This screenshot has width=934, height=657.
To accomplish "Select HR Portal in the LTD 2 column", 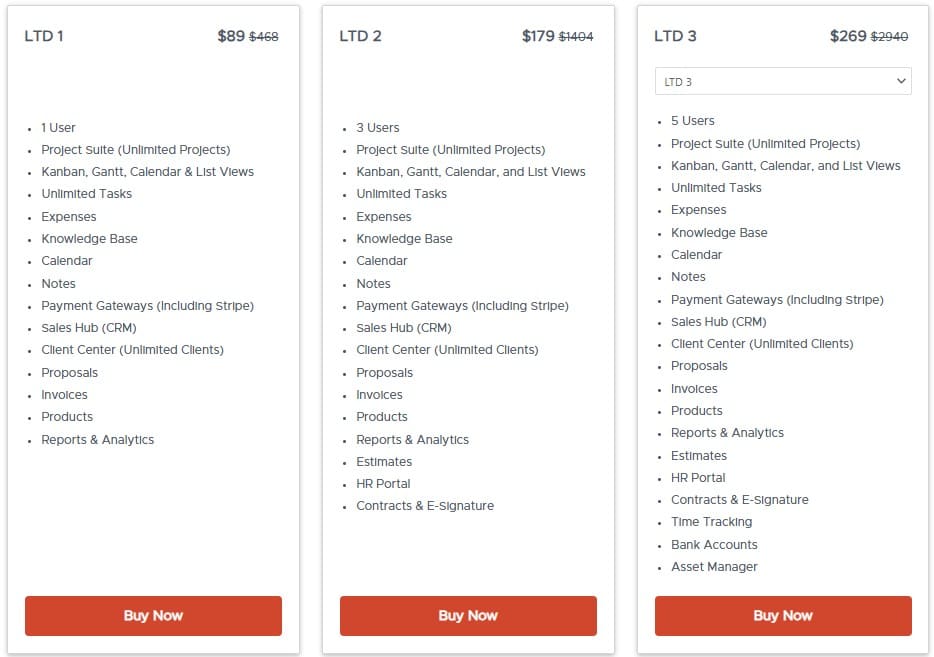I will click(x=384, y=483).
